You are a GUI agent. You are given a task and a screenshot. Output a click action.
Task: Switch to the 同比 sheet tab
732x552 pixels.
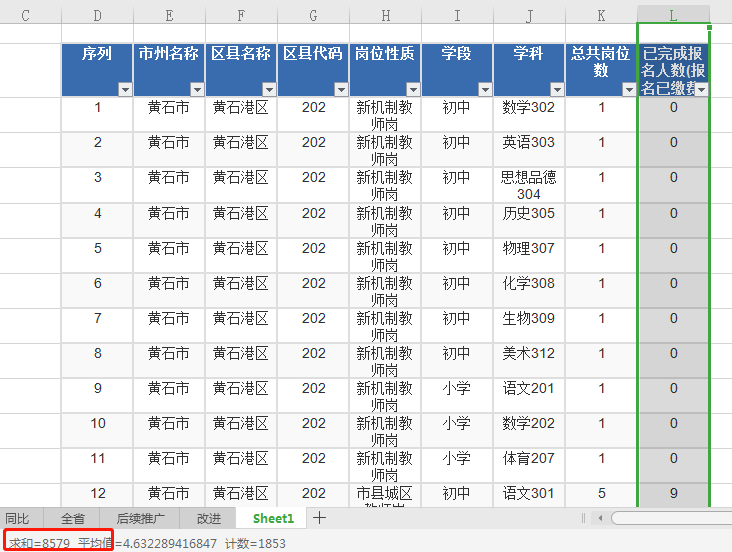click(x=17, y=518)
